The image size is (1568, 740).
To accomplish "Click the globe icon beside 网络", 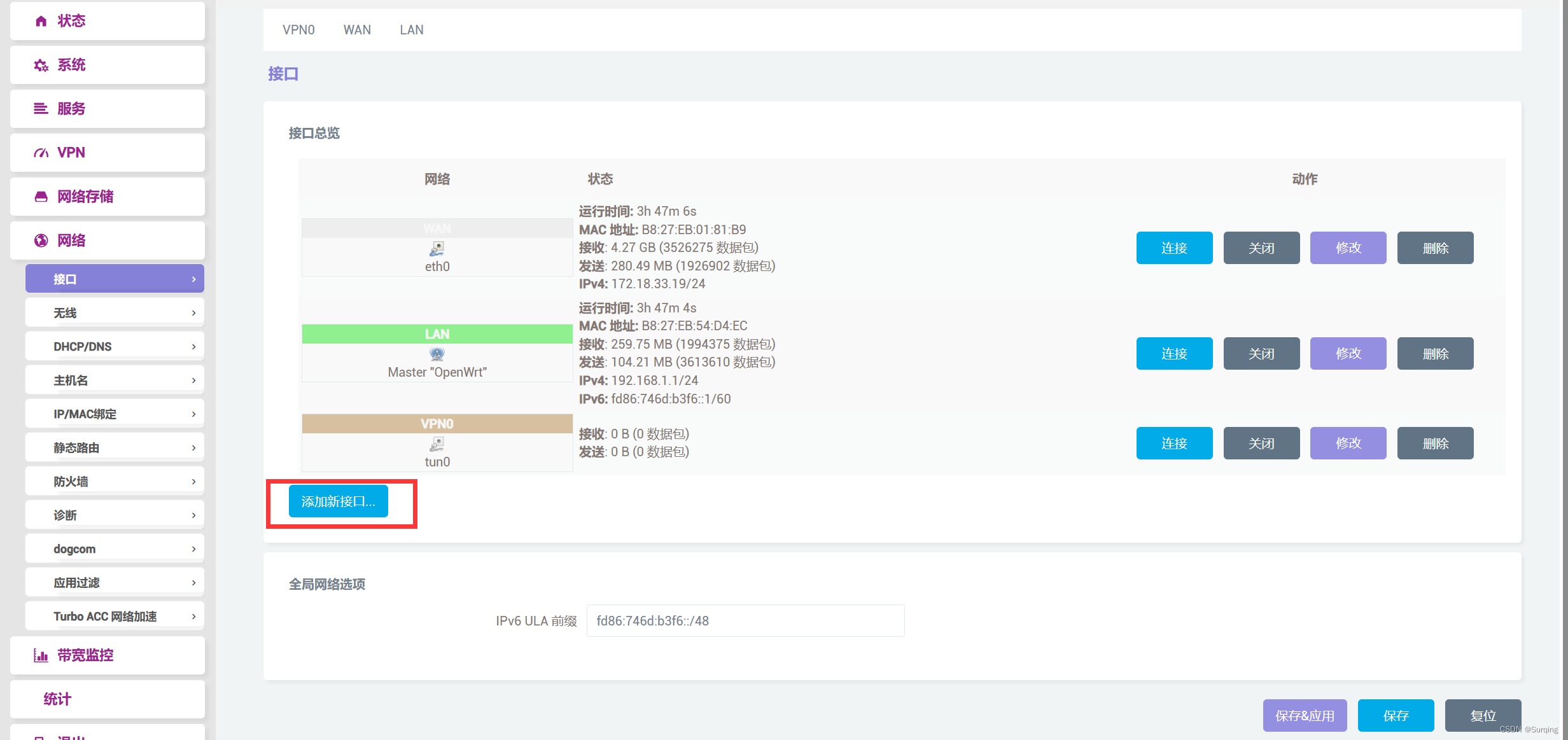I will pyautogui.click(x=41, y=241).
